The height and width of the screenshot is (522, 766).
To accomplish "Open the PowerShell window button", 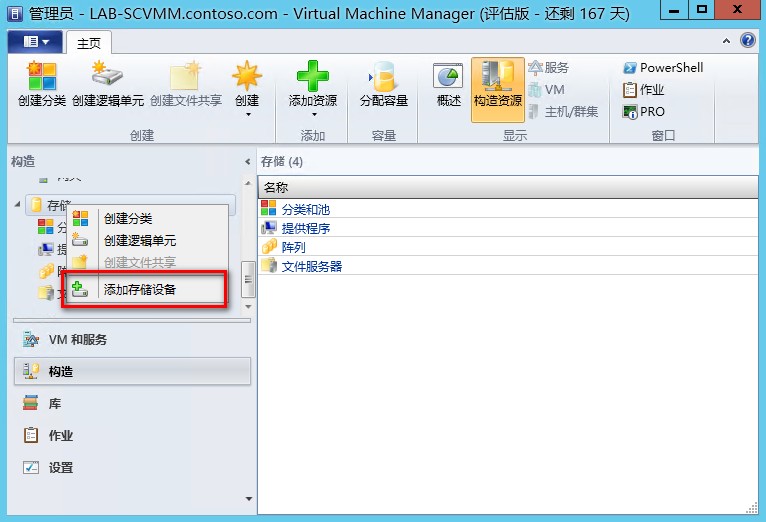I will point(663,67).
